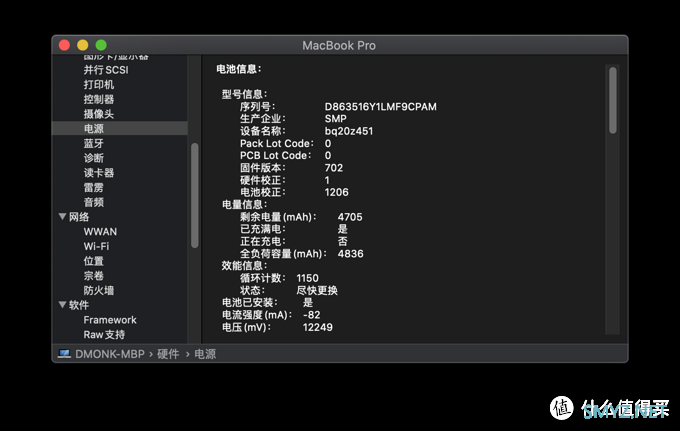This screenshot has height=431, width=680.
Task: Select 诊断 in the sidebar
Action: tap(94, 158)
